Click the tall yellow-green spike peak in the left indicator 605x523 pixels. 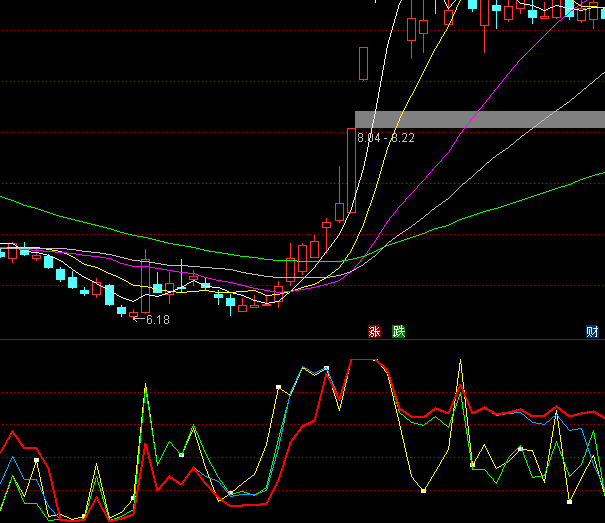[146, 384]
